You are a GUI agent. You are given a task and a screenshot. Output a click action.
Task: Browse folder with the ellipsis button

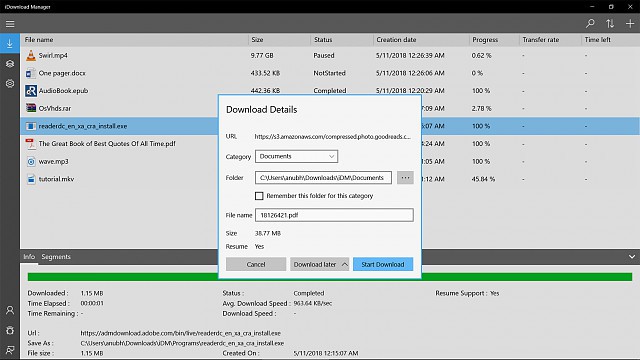pos(405,178)
